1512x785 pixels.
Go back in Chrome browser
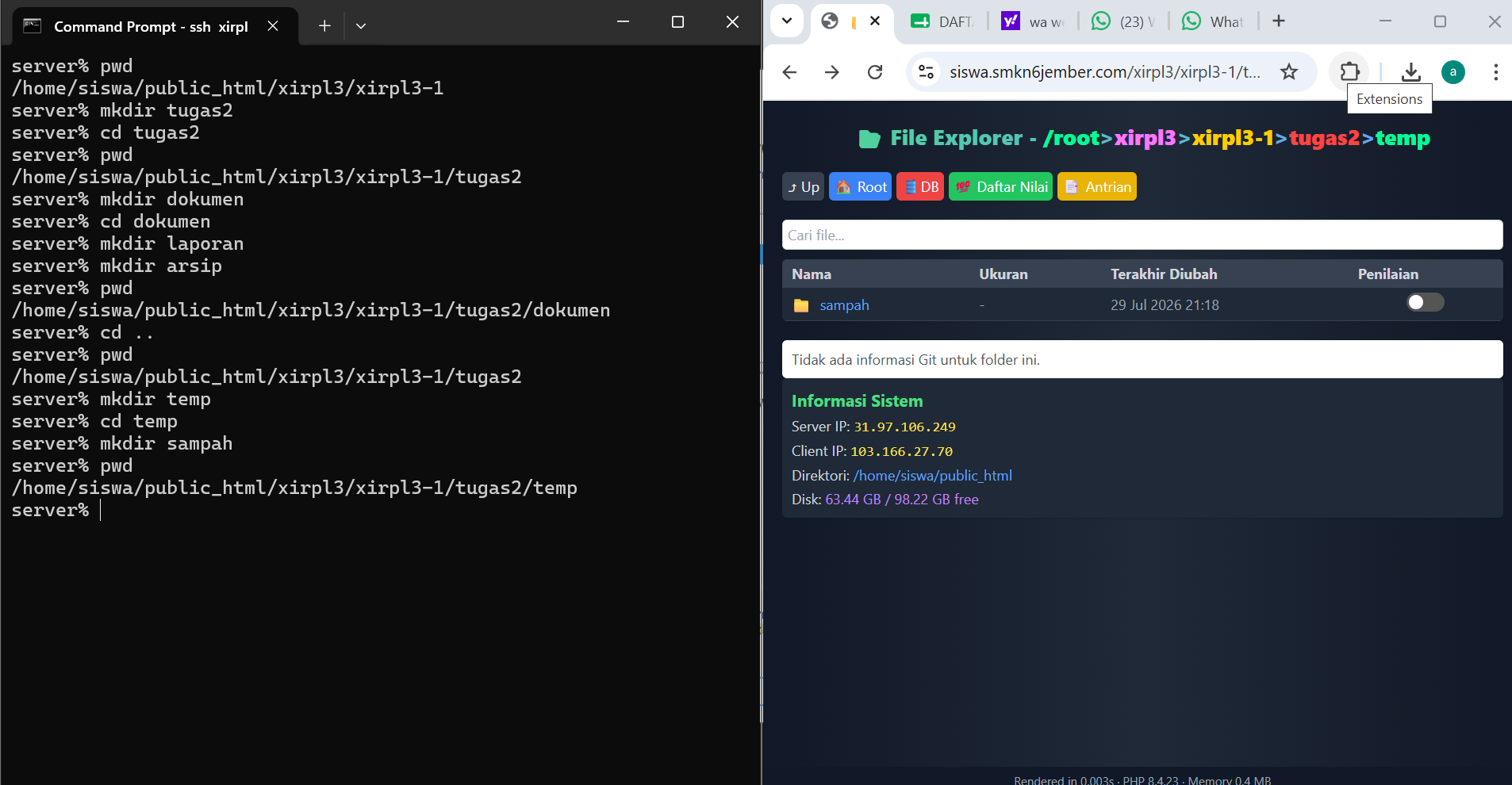coord(789,72)
